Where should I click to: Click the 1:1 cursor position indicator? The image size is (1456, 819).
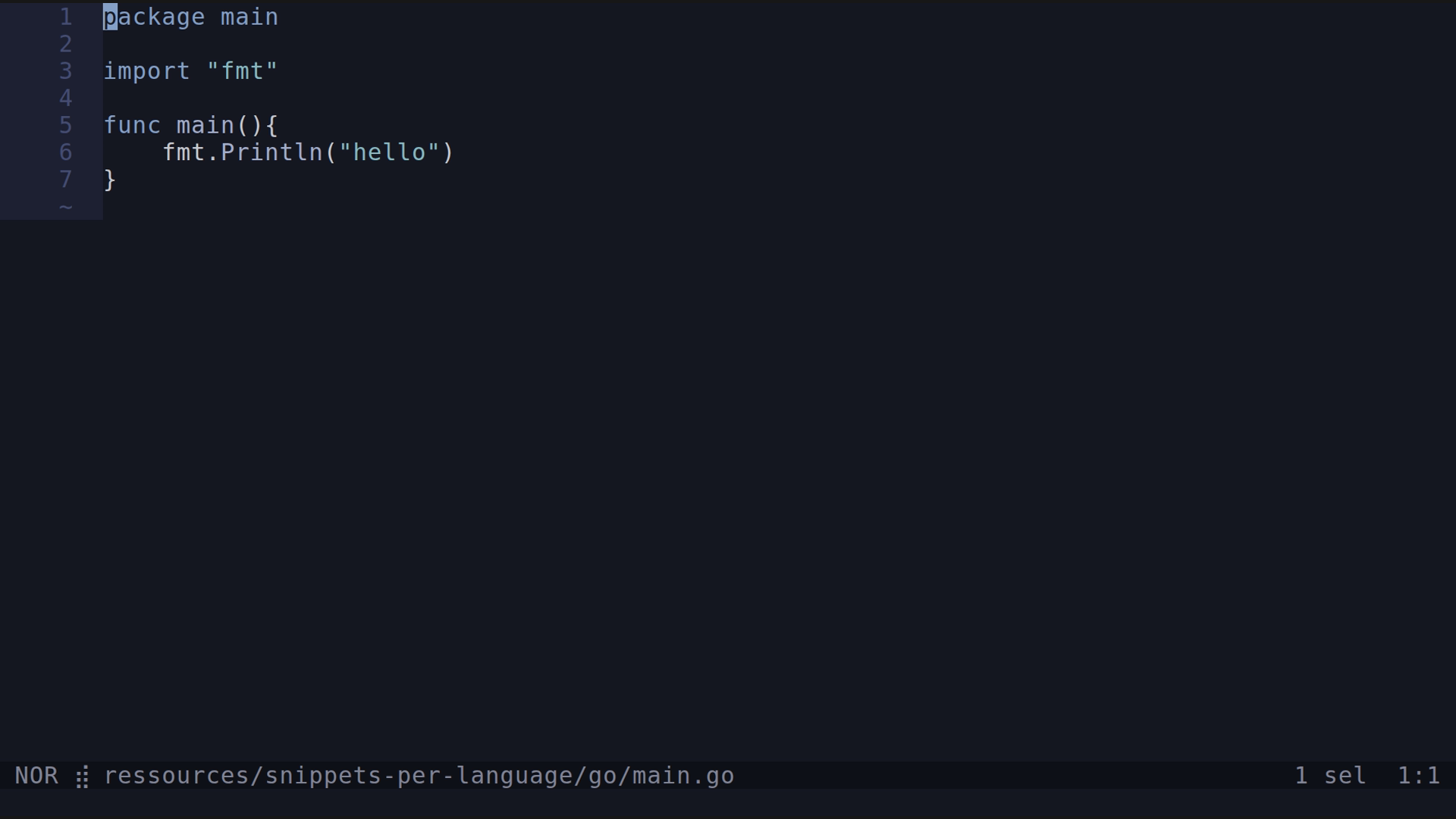(1418, 776)
